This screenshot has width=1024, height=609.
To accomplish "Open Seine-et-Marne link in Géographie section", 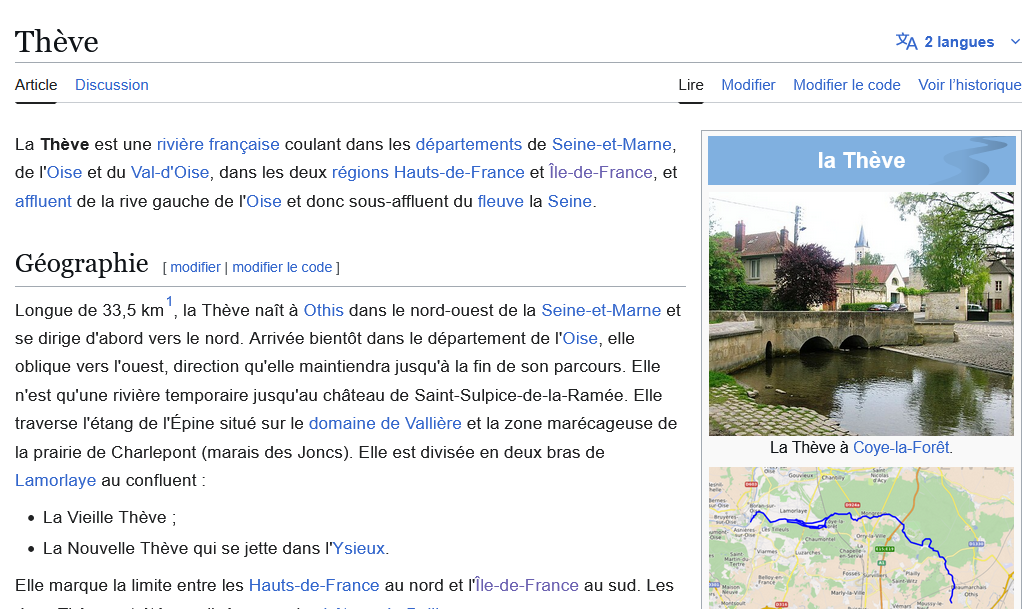I will (x=601, y=310).
